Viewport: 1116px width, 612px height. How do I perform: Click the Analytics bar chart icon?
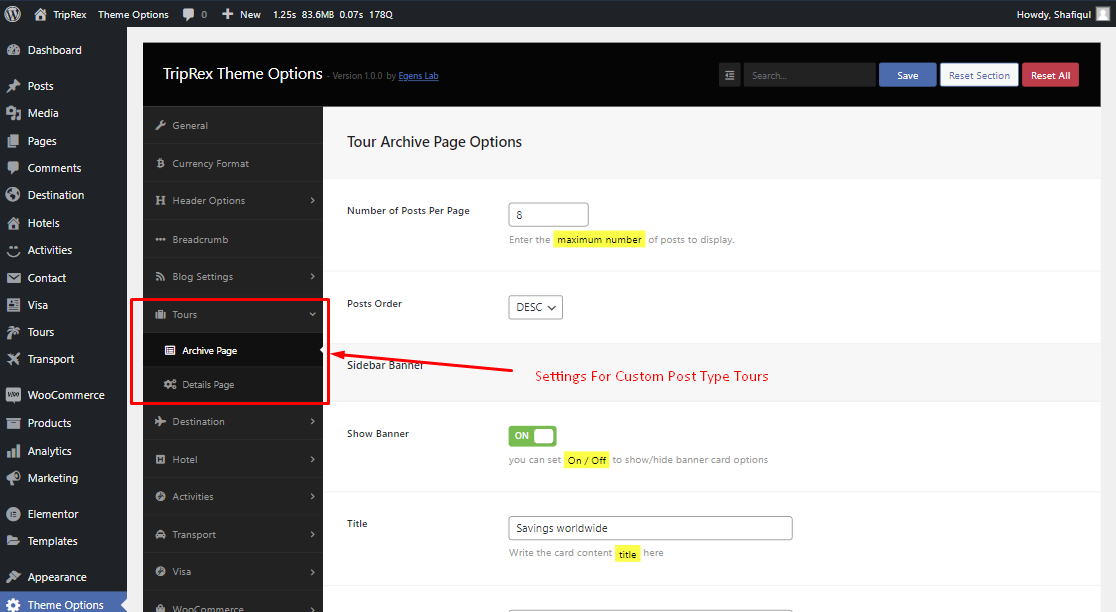(x=14, y=451)
